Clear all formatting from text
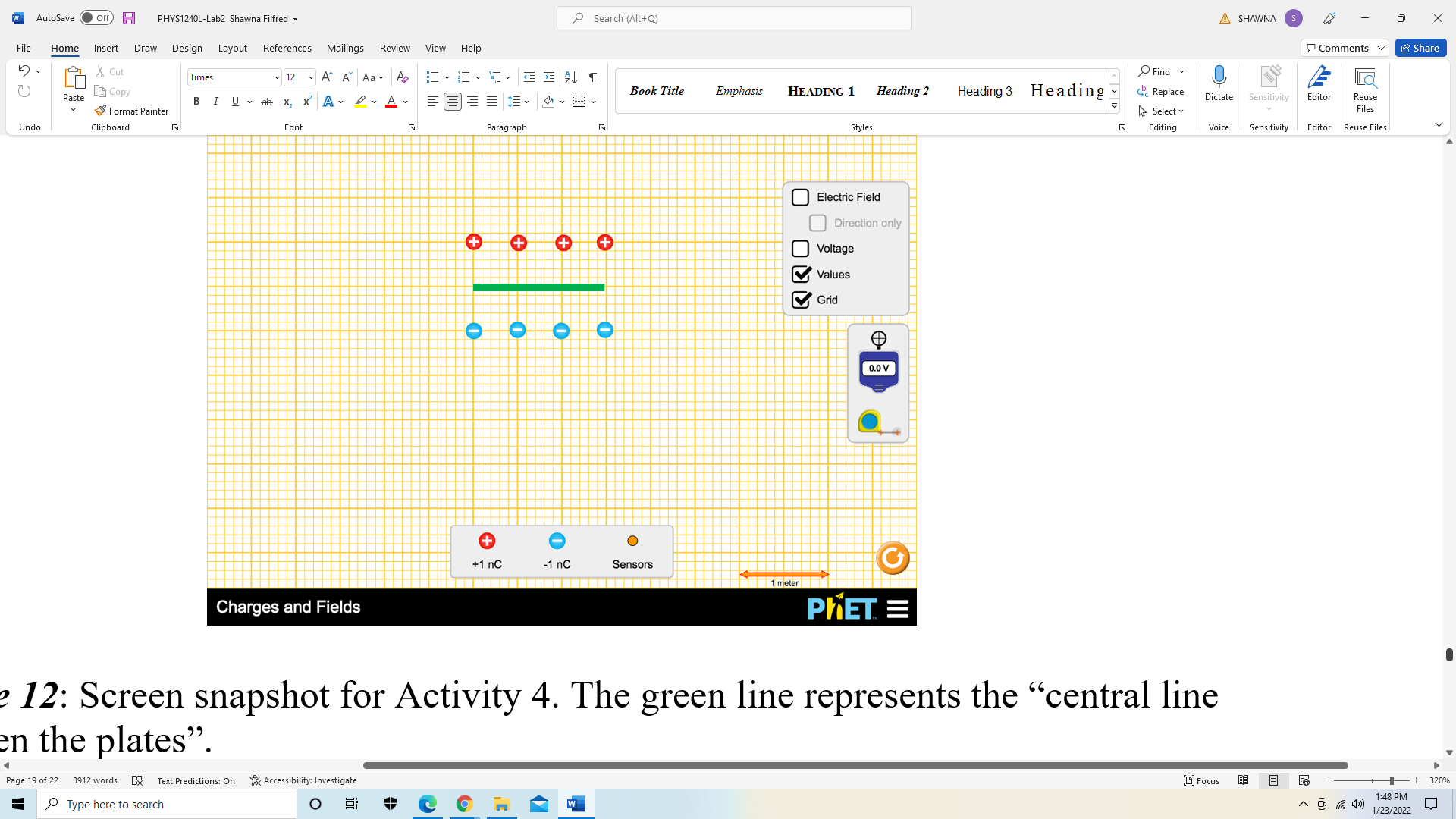Viewport: 1456px width, 819px height. [x=402, y=77]
